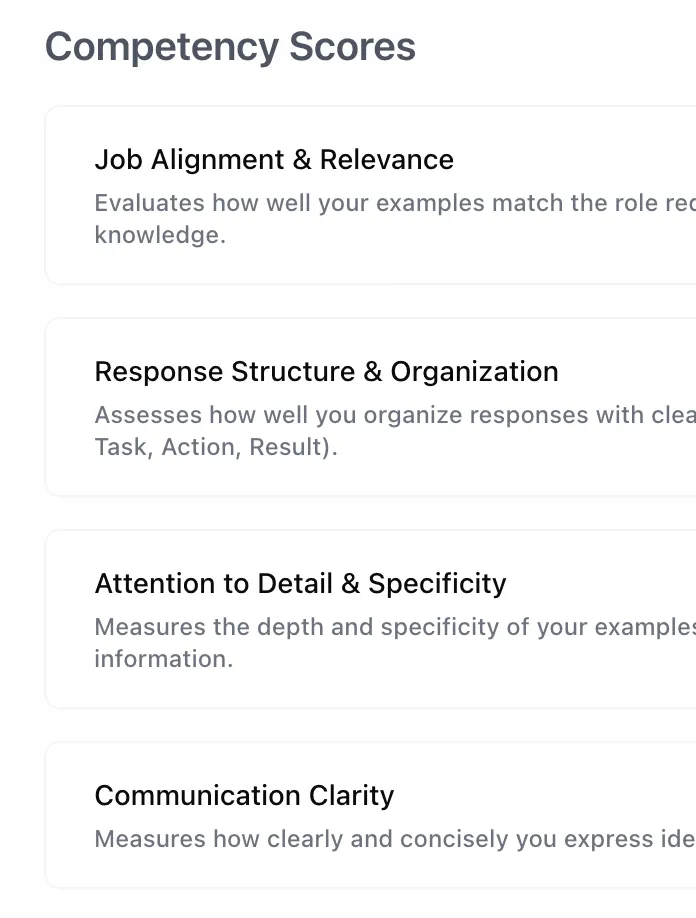The height and width of the screenshot is (918, 696).
Task: Click the word 'Specificity' in third title
Action: click(x=437, y=584)
